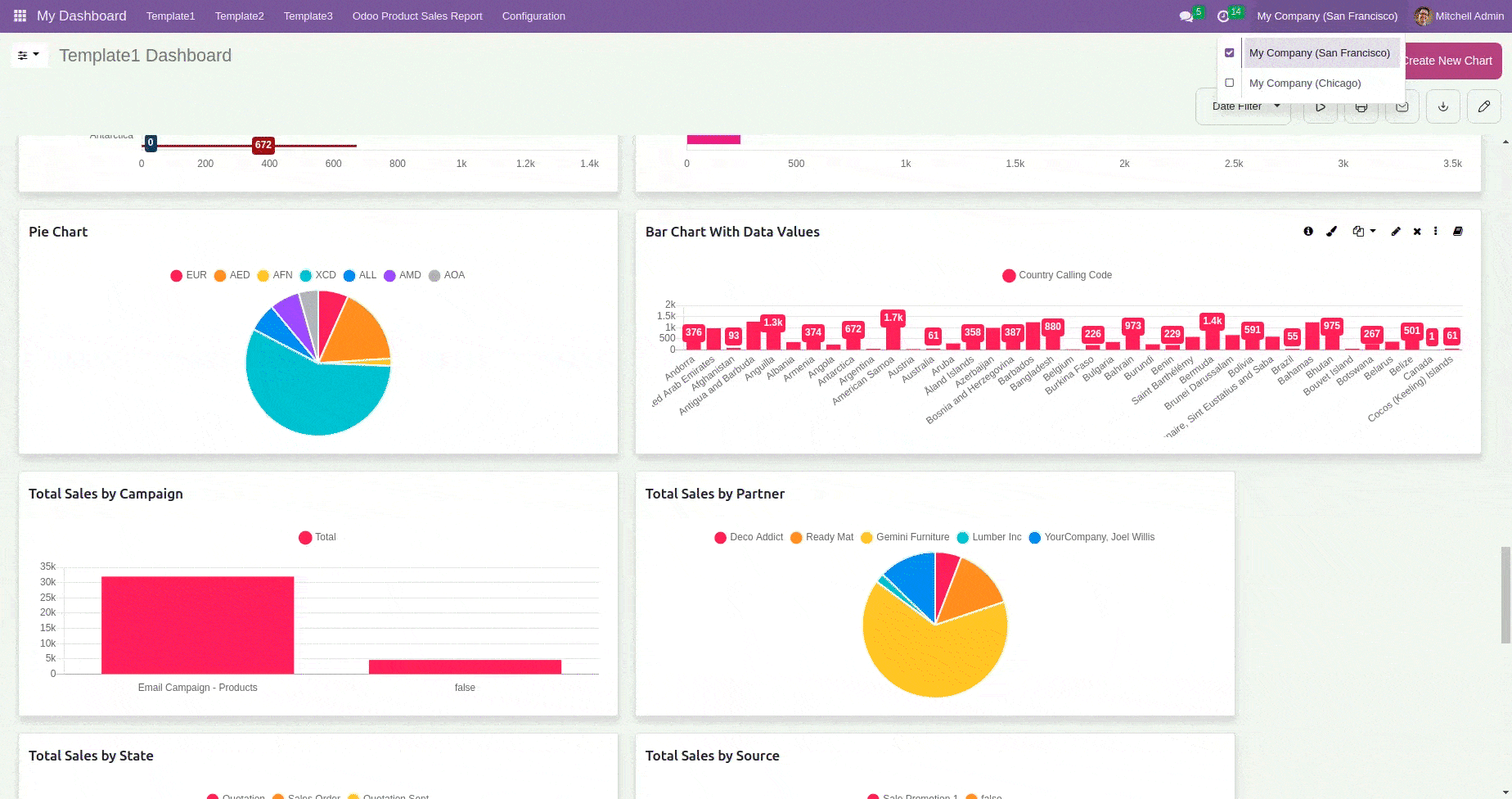Open the dashboard filter settings dropdown

(x=29, y=55)
